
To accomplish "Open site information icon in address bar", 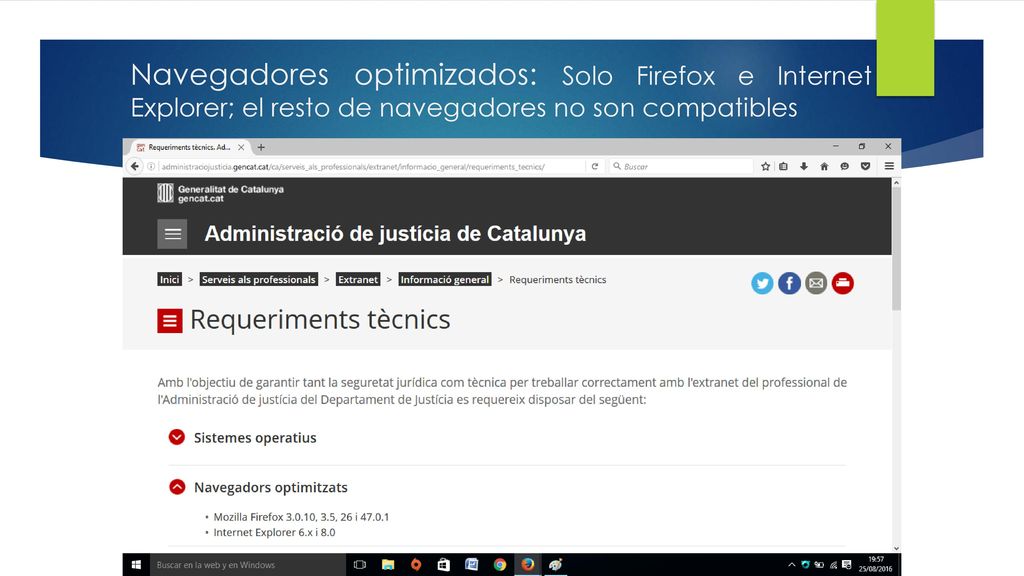I will [x=151, y=167].
